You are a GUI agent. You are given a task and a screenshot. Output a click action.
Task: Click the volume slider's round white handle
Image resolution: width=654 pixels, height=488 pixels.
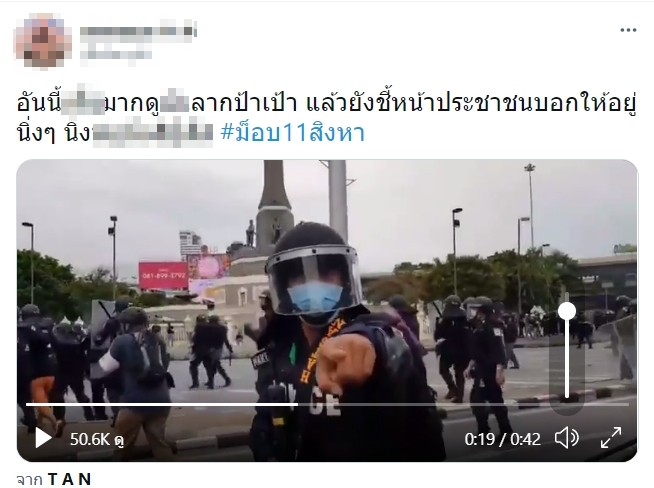pos(567,312)
